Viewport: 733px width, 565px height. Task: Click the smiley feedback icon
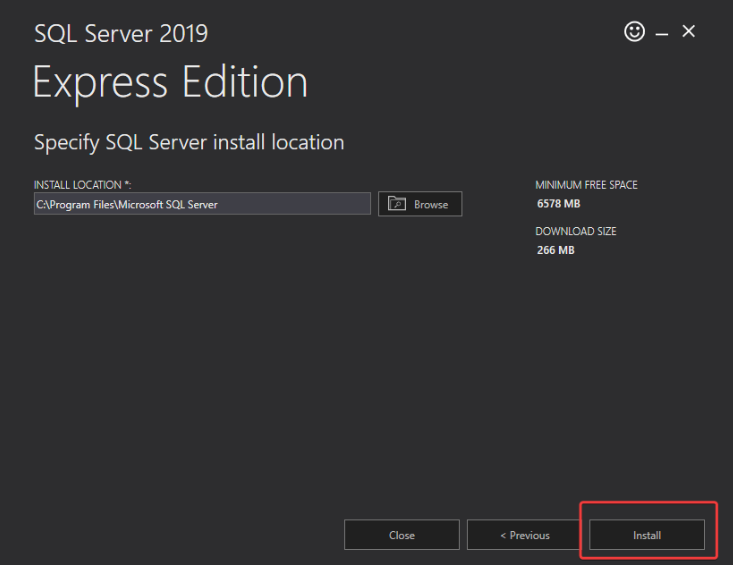coord(634,32)
